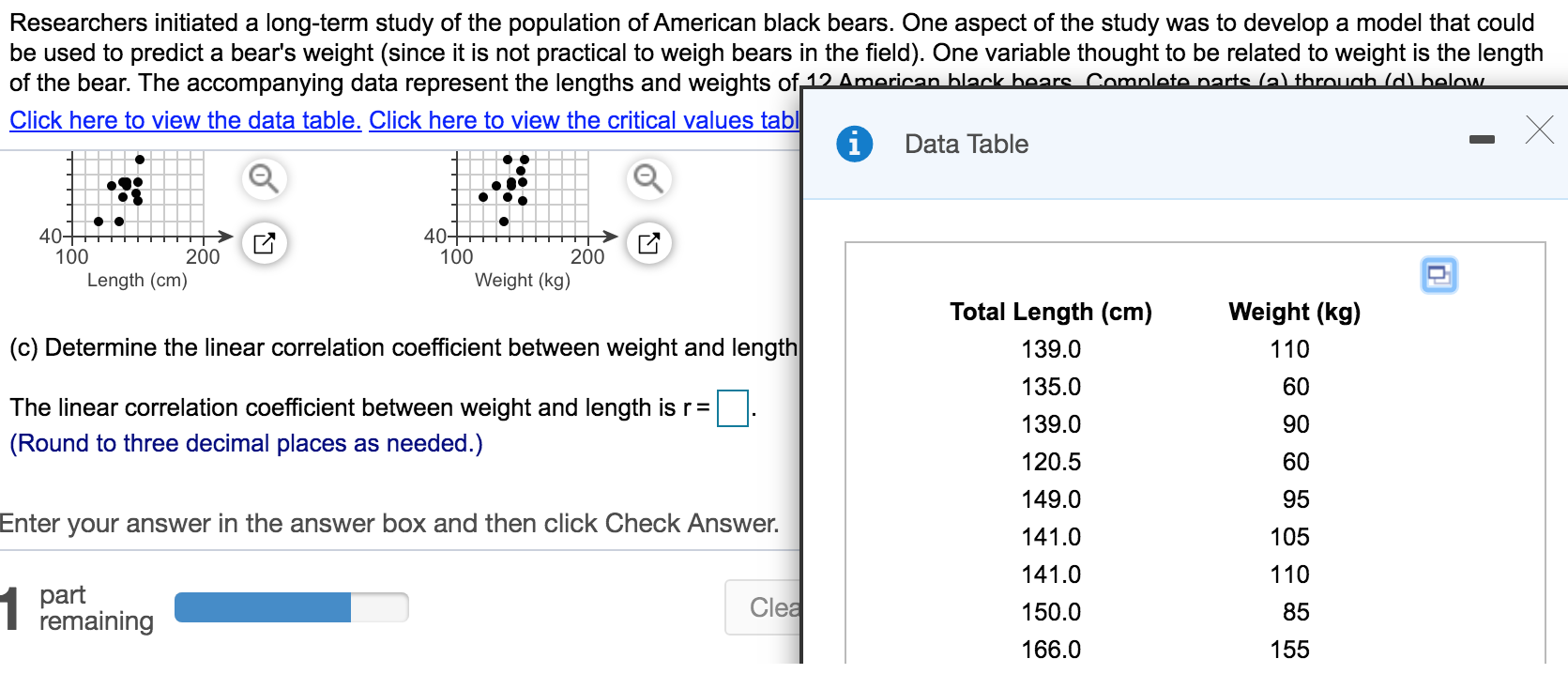The width and height of the screenshot is (1568, 674).
Task: Click the progress bar near part remaining
Action: coord(291,606)
